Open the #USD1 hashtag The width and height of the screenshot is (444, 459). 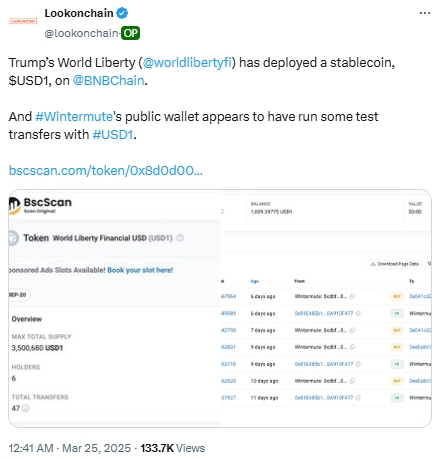(x=113, y=135)
